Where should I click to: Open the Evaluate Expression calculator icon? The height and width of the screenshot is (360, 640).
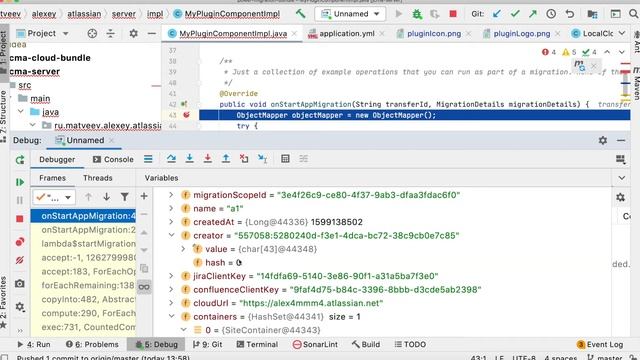coord(285,159)
